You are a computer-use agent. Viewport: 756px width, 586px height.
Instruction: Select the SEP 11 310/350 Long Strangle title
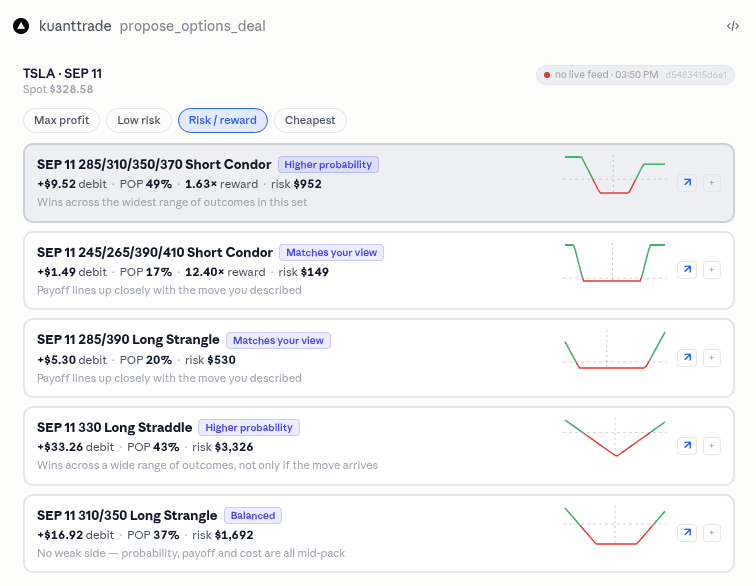tap(127, 516)
